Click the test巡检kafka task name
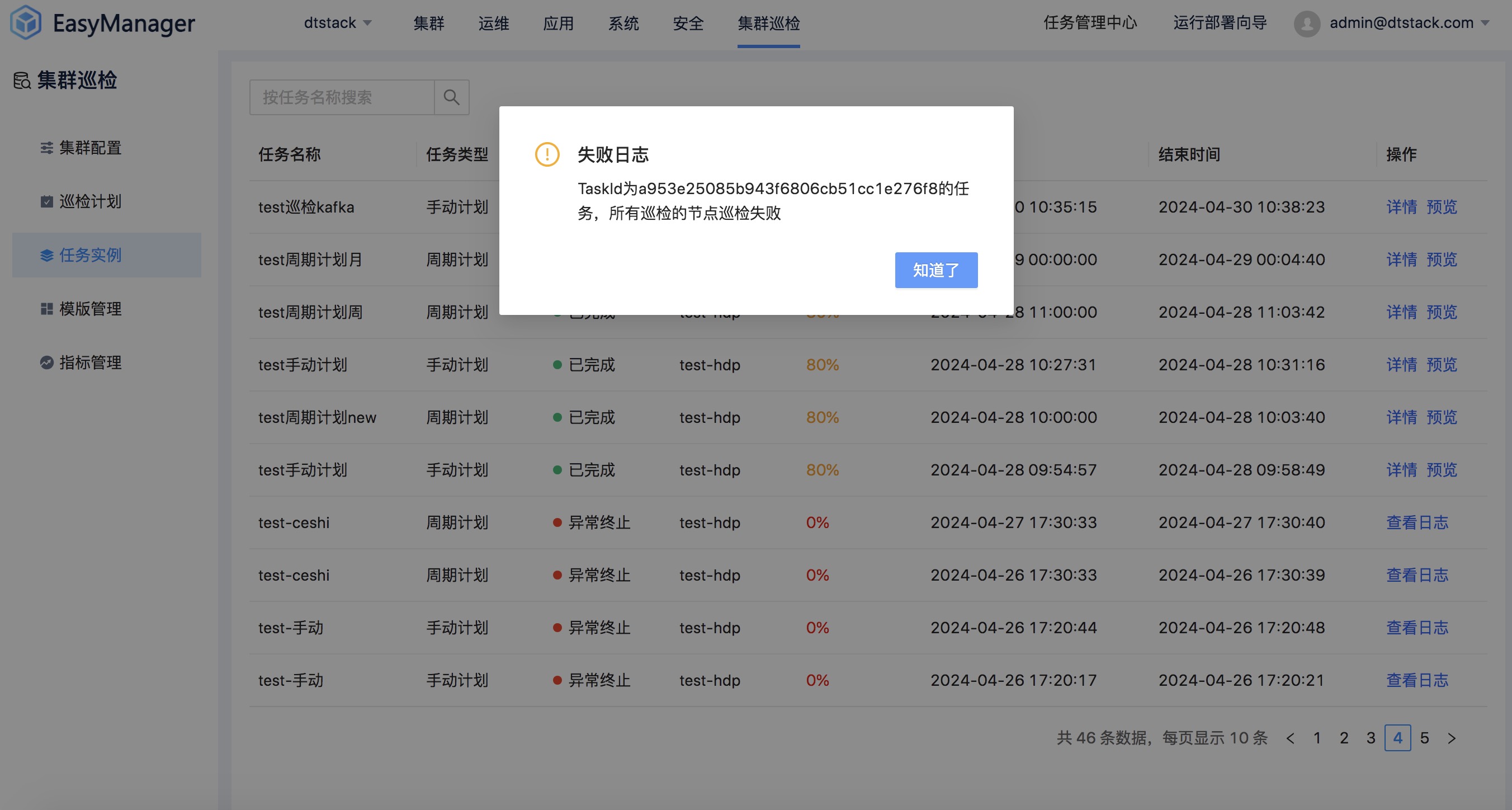The width and height of the screenshot is (1512, 810). (306, 207)
